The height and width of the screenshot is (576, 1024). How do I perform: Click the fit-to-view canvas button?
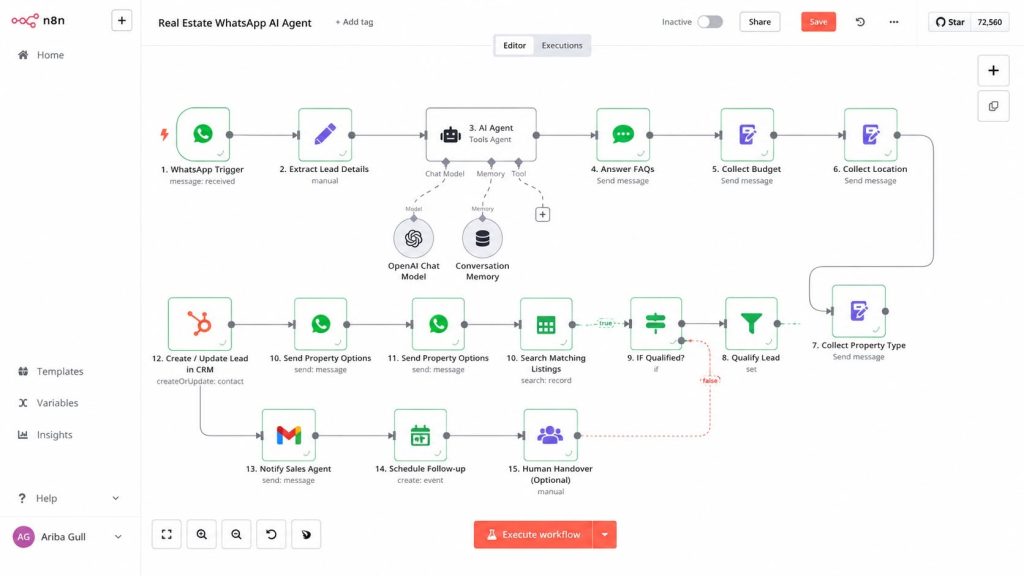167,534
